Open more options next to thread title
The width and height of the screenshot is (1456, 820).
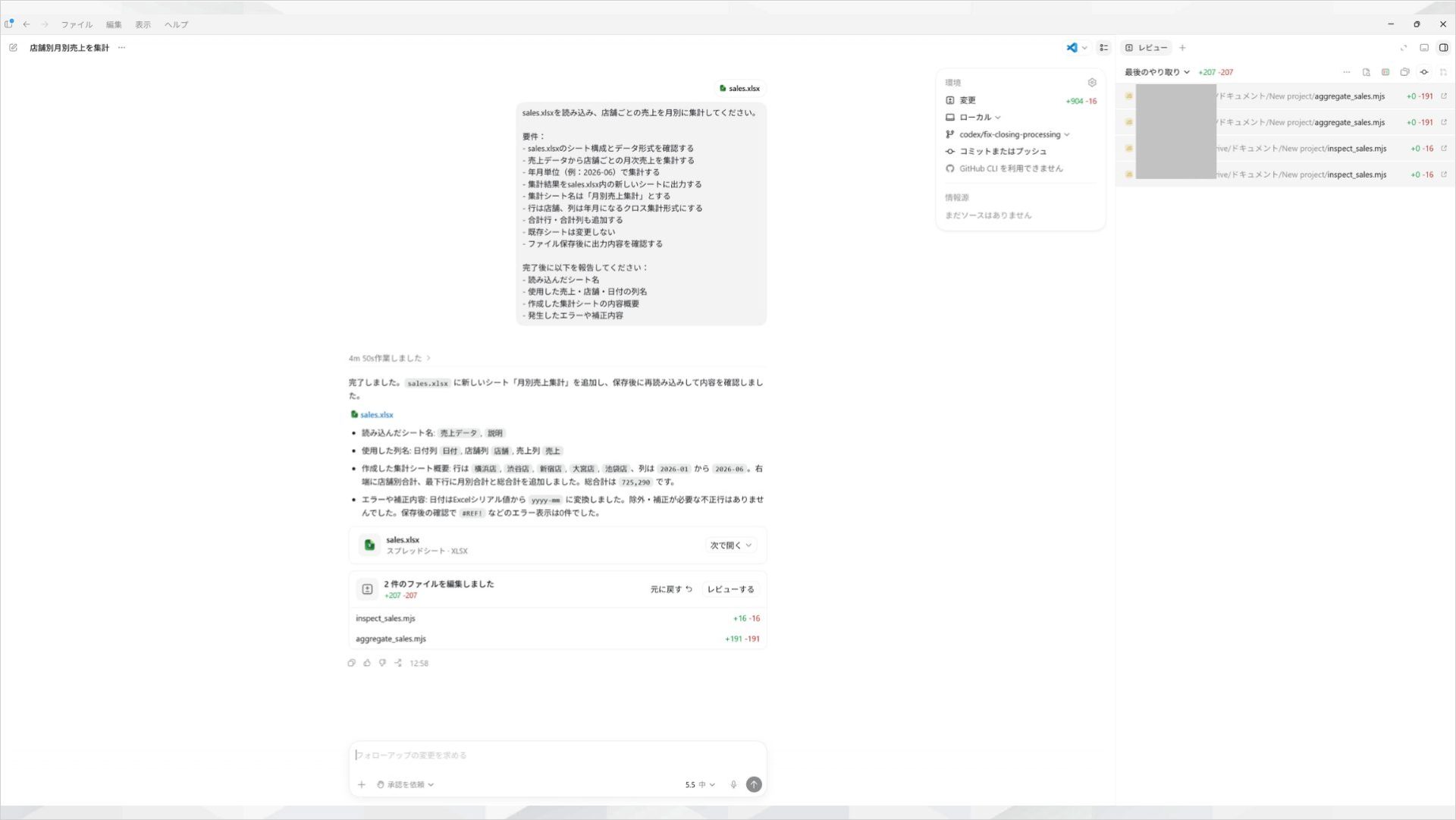click(121, 48)
